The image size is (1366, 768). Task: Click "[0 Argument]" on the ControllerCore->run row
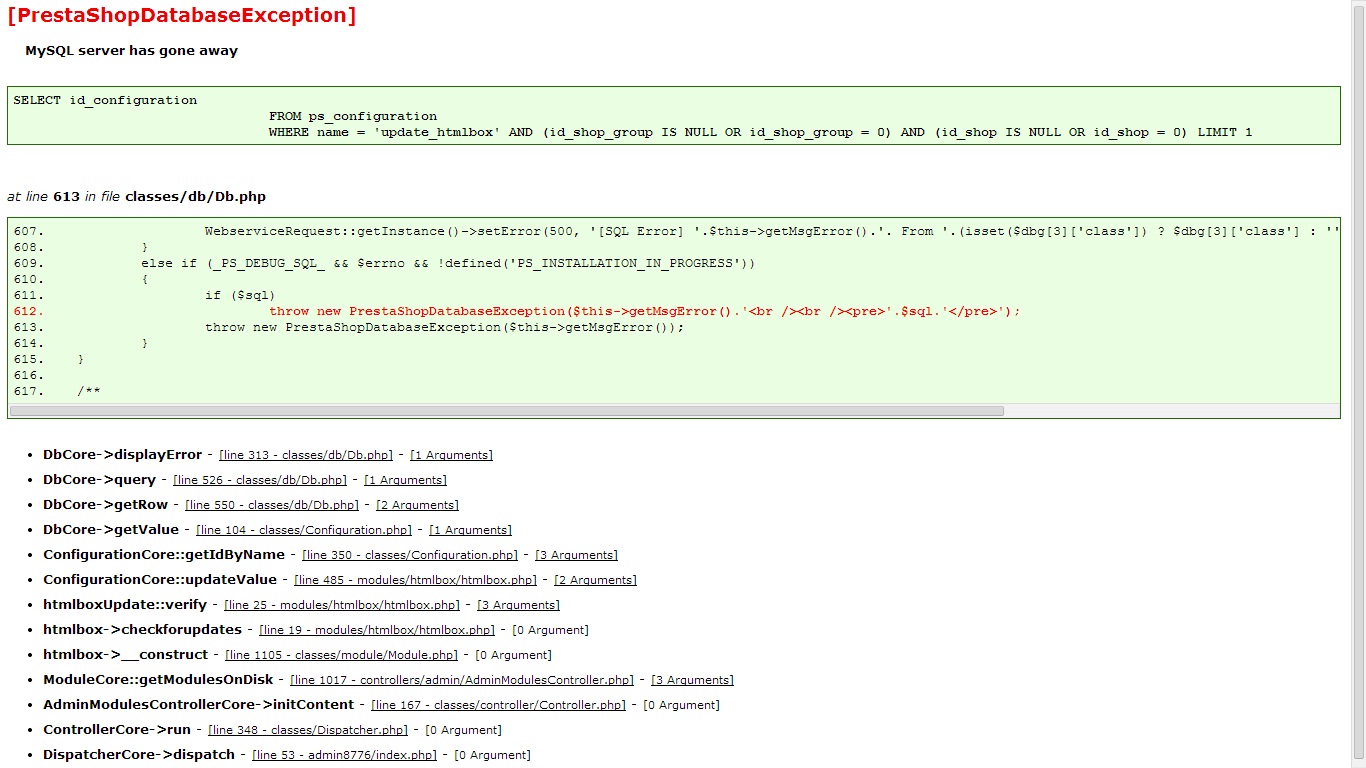pyautogui.click(x=463, y=730)
